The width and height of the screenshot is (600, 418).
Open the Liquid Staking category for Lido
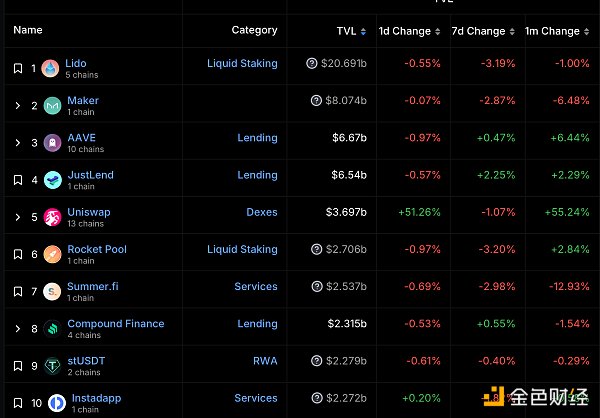[242, 64]
